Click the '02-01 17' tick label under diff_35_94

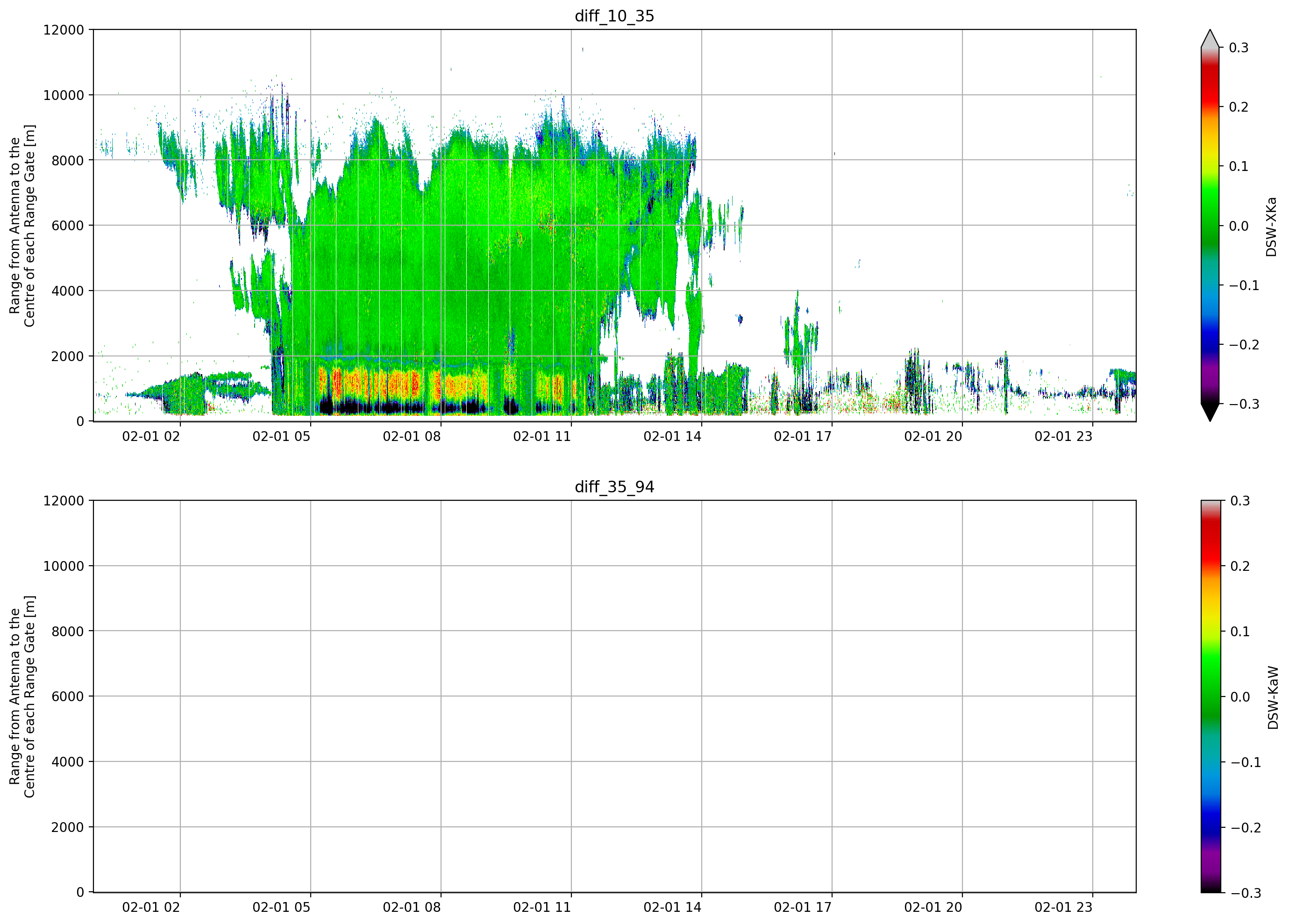coord(803,908)
